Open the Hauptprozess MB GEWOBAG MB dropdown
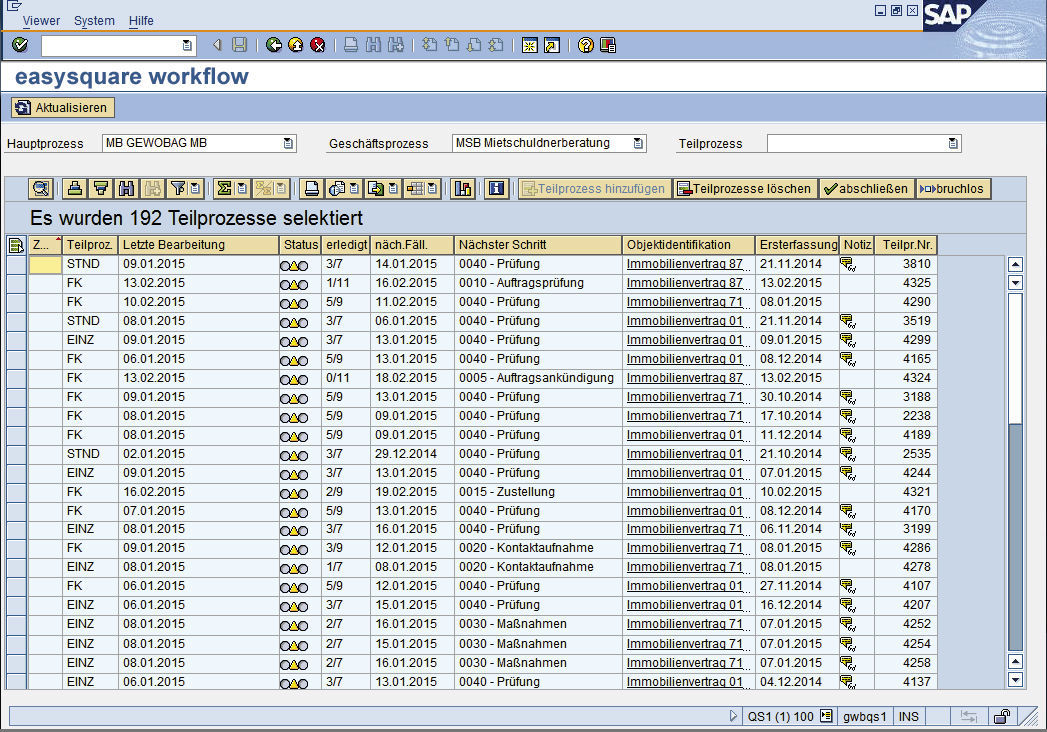Screen dimensions: 1047x732 point(290,143)
